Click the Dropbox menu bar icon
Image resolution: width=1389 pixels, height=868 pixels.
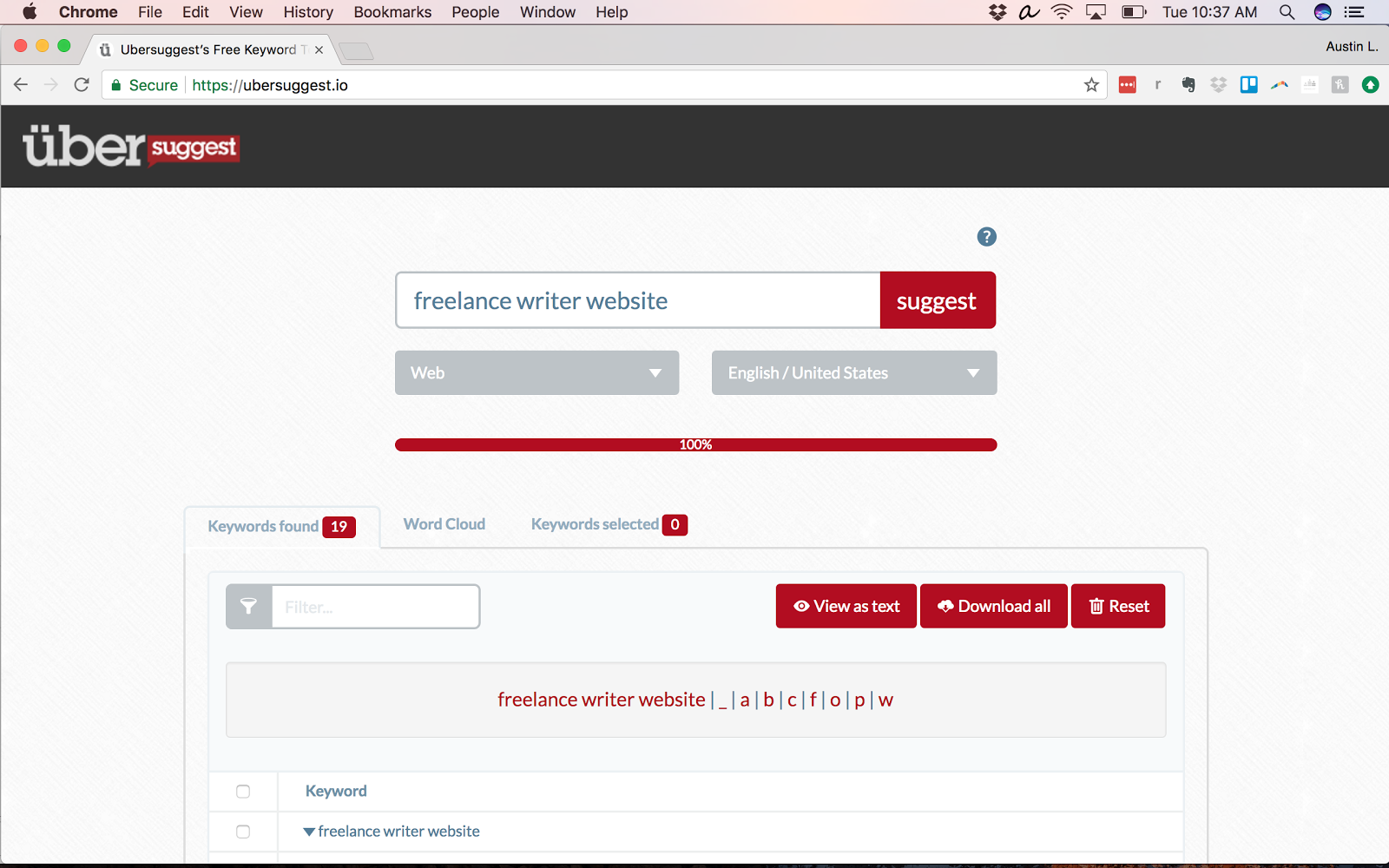997,12
